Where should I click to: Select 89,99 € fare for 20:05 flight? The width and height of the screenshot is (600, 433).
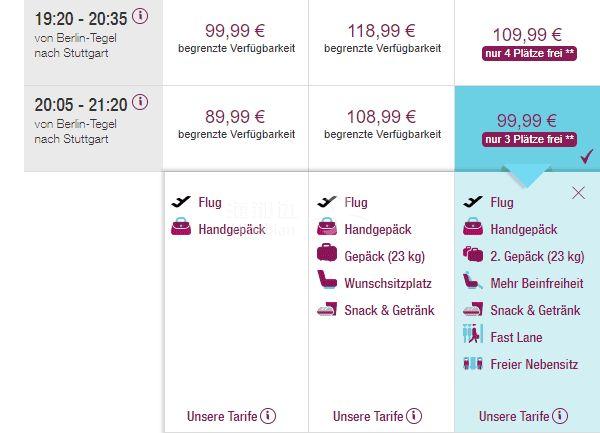point(236,129)
